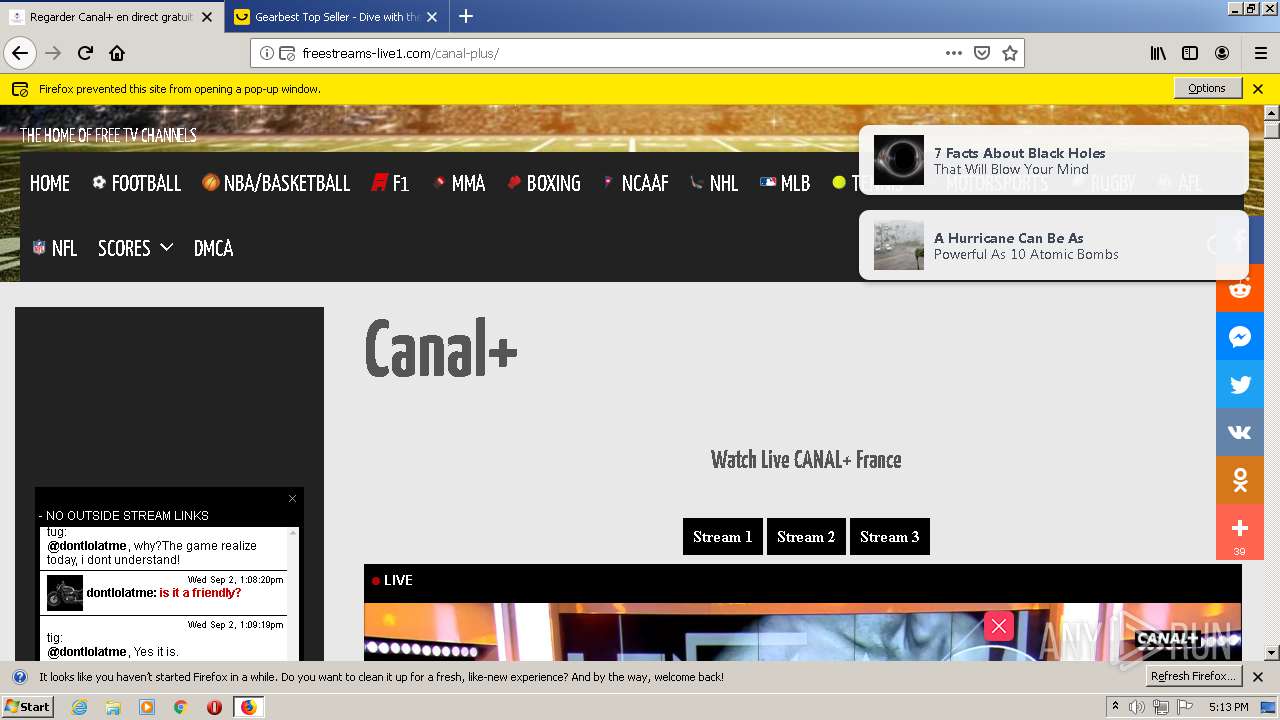1280x720 pixels.
Task: Click the volume icon in system tray
Action: (1137, 707)
